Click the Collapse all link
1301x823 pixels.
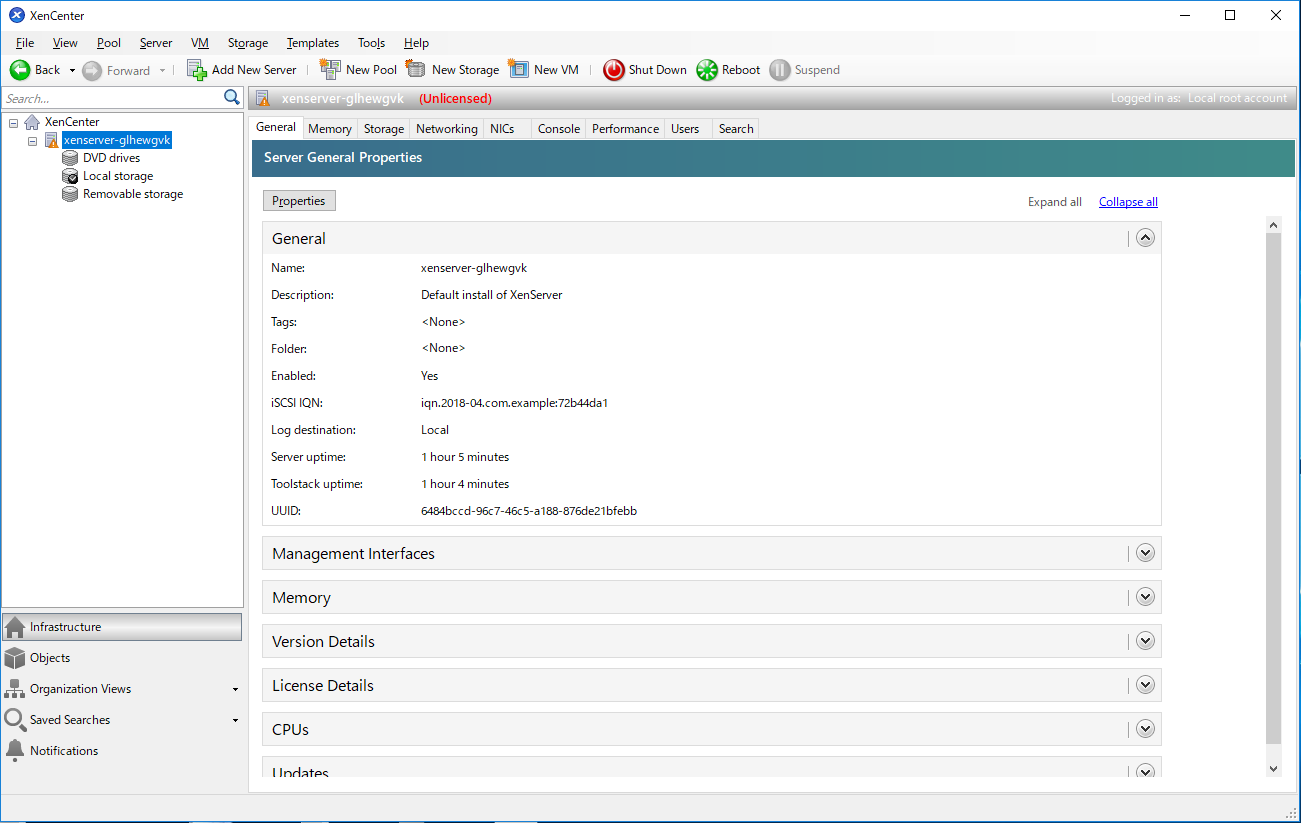coord(1128,201)
